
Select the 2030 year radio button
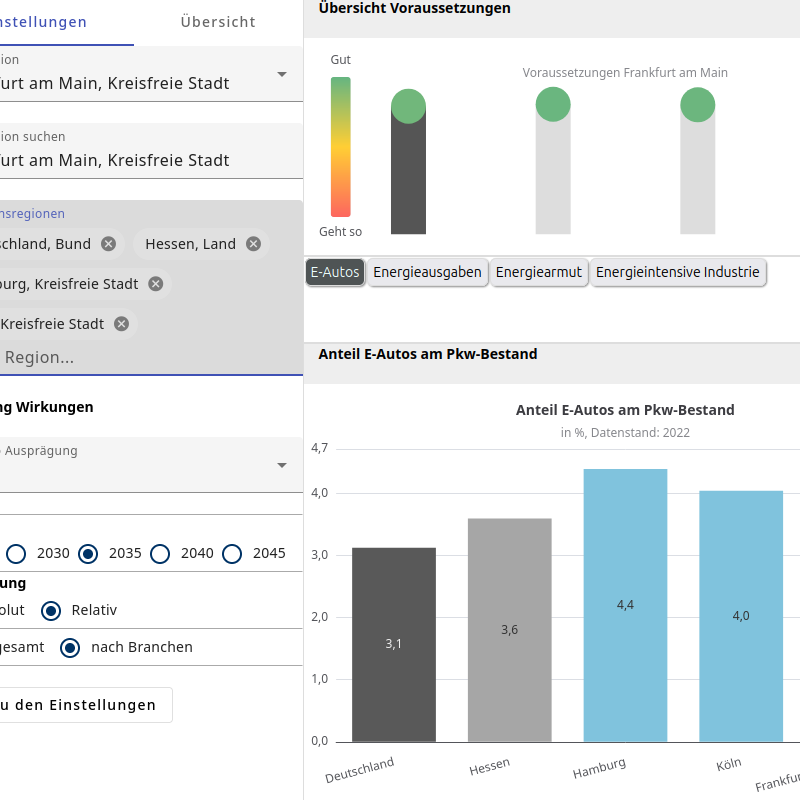point(17,553)
